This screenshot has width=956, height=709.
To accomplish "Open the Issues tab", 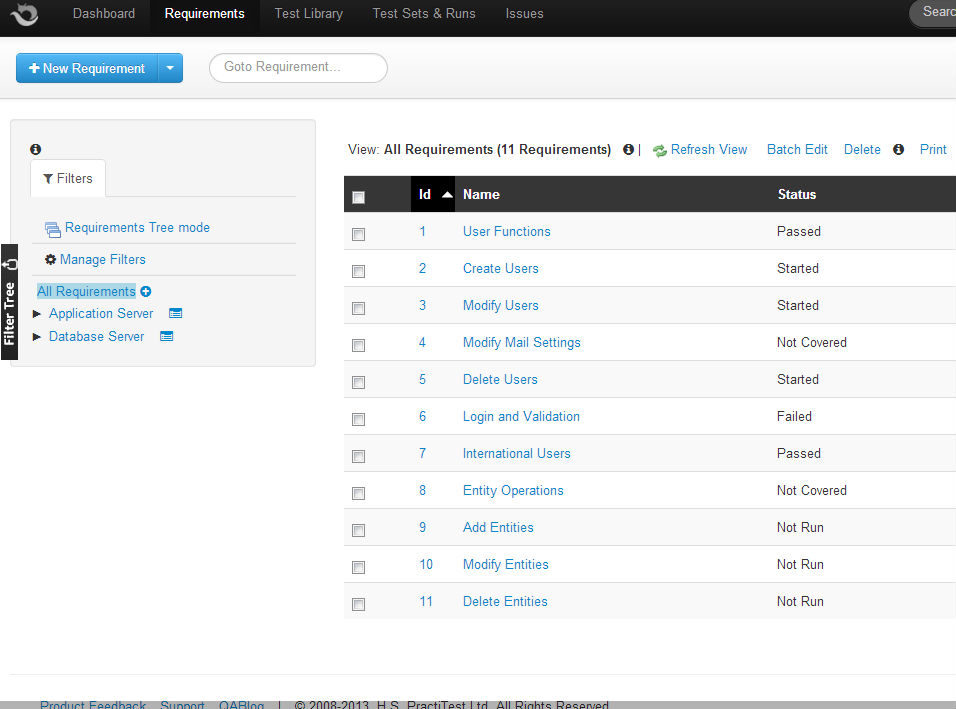I will click(x=524, y=14).
